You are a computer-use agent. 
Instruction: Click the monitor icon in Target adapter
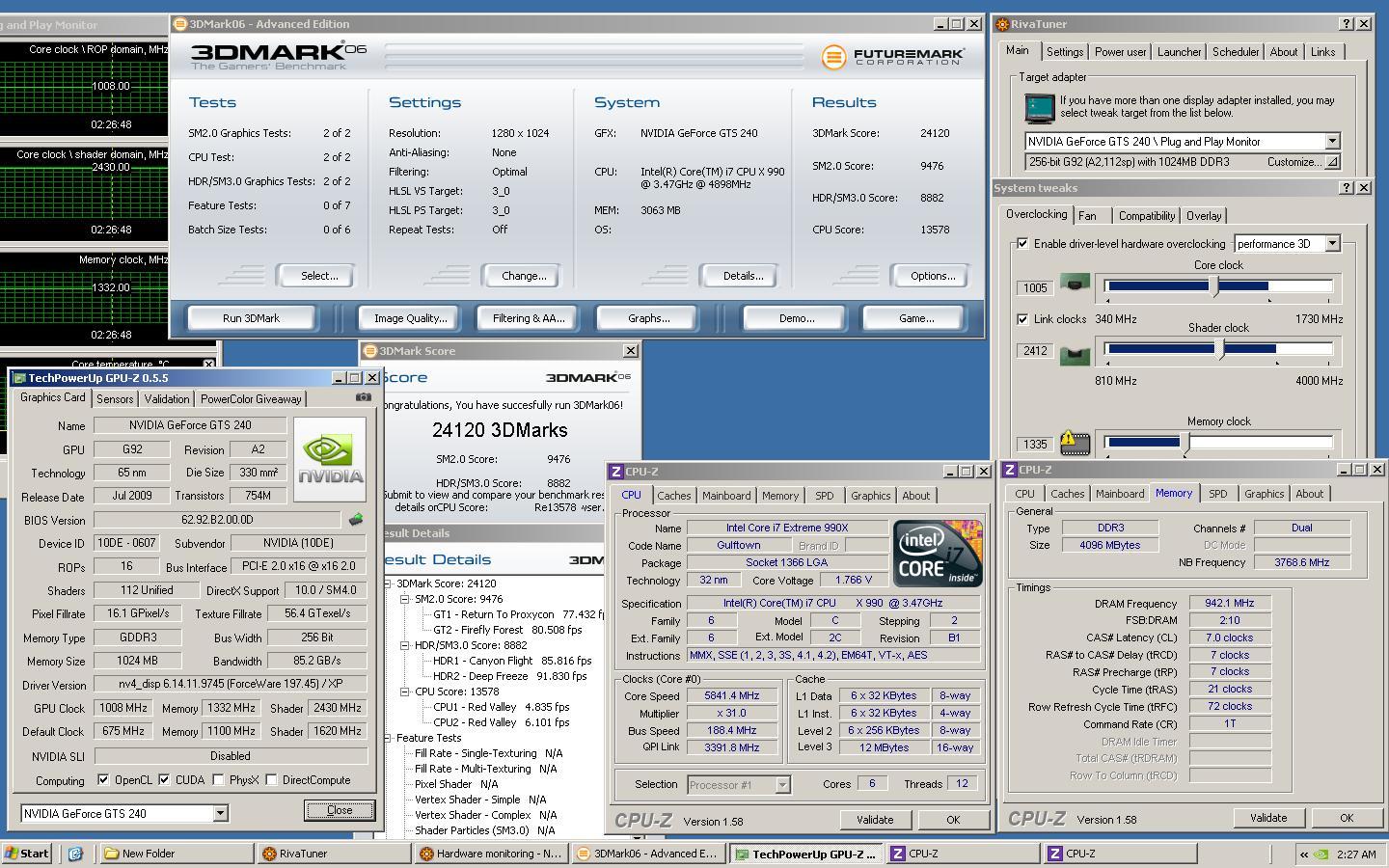pyautogui.click(x=1040, y=107)
